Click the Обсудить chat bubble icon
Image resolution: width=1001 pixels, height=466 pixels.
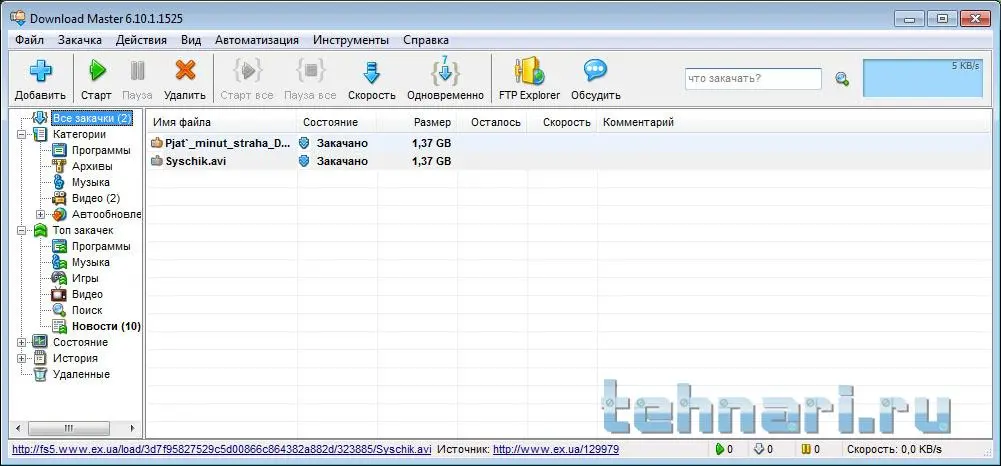pyautogui.click(x=596, y=70)
